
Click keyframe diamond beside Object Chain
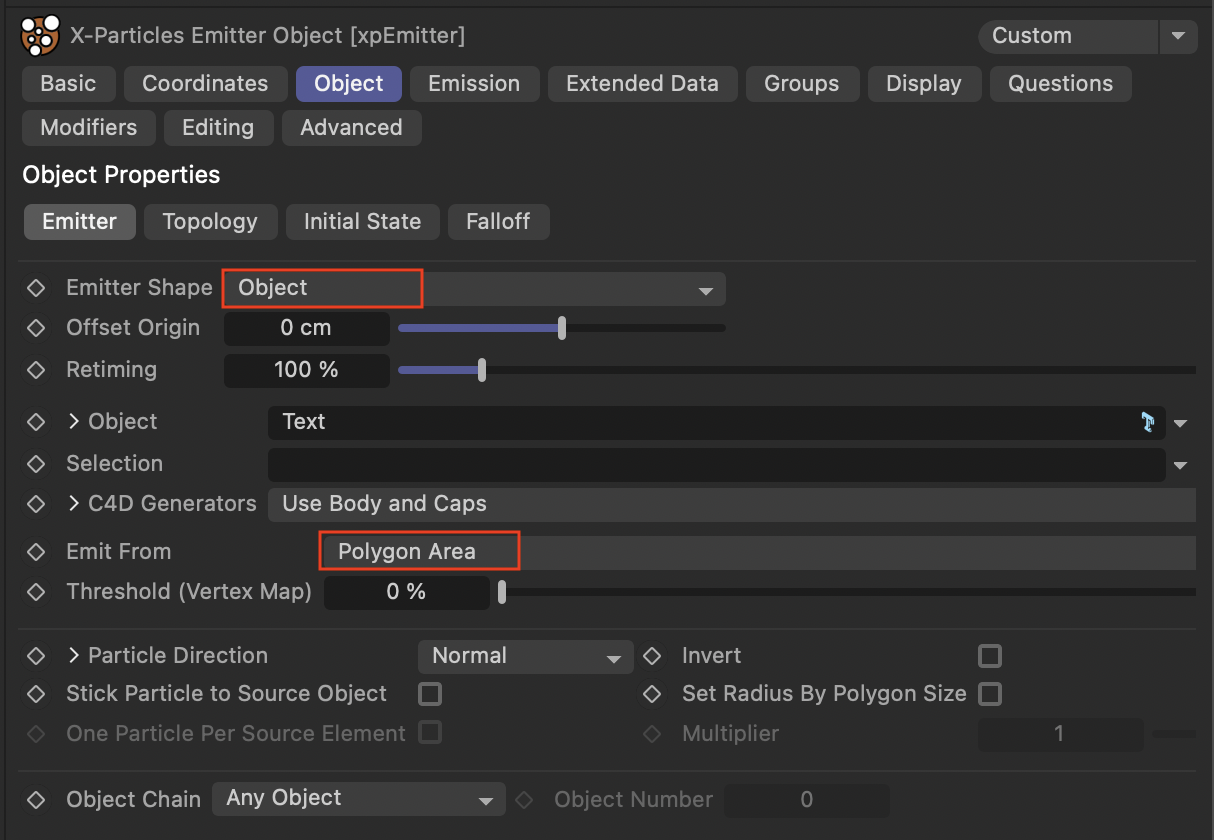(36, 800)
